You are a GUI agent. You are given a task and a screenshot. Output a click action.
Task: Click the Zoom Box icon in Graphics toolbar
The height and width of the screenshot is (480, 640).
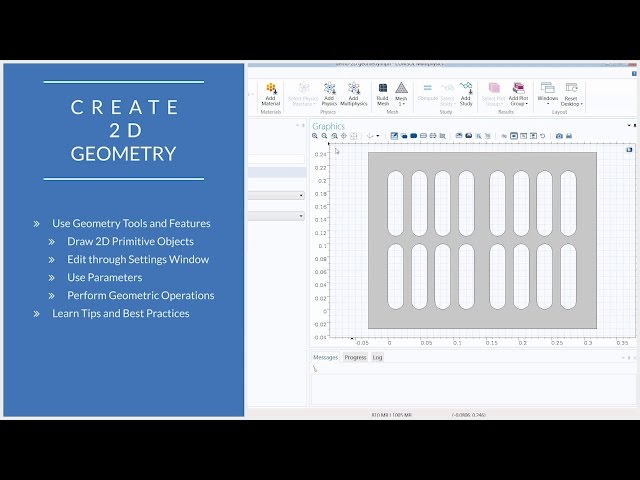(334, 136)
